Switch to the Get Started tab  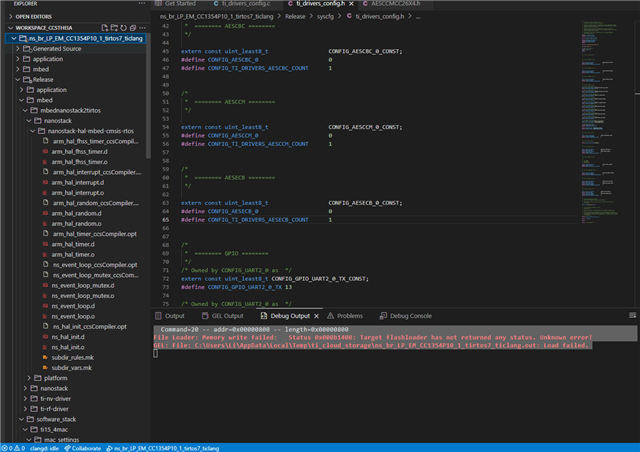pos(180,4)
